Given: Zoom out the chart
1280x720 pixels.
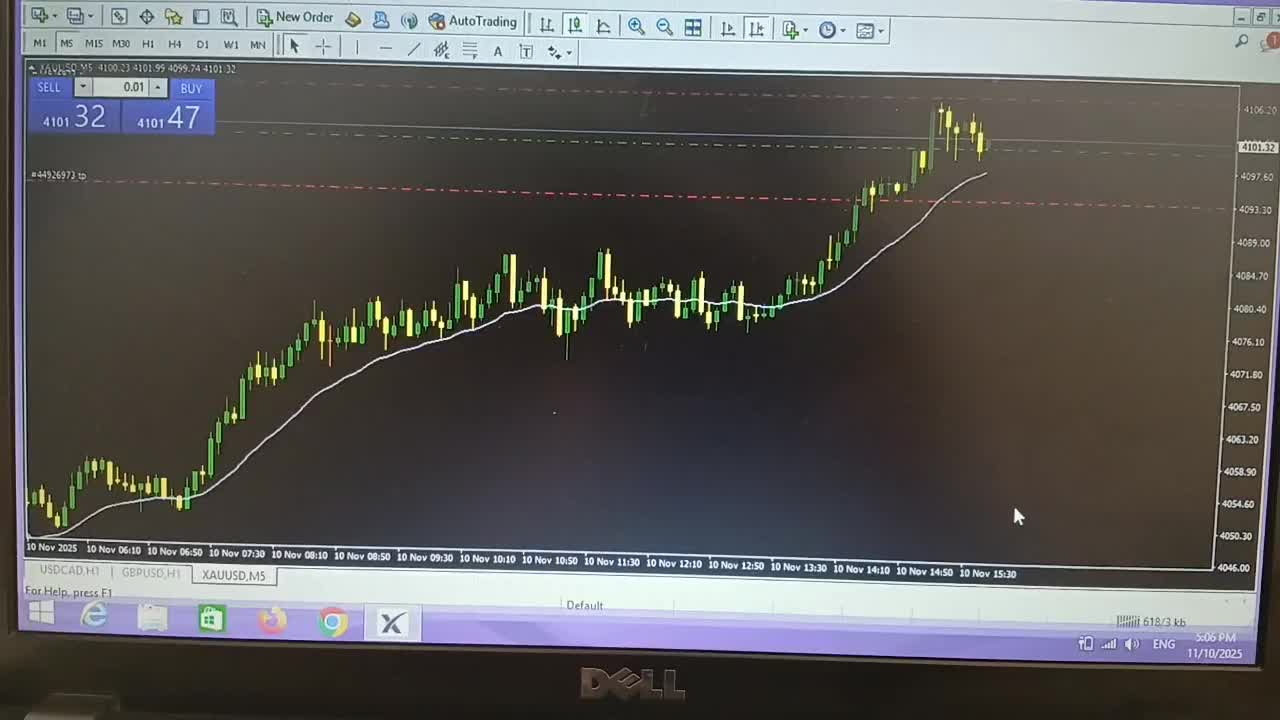Looking at the screenshot, I should (664, 27).
